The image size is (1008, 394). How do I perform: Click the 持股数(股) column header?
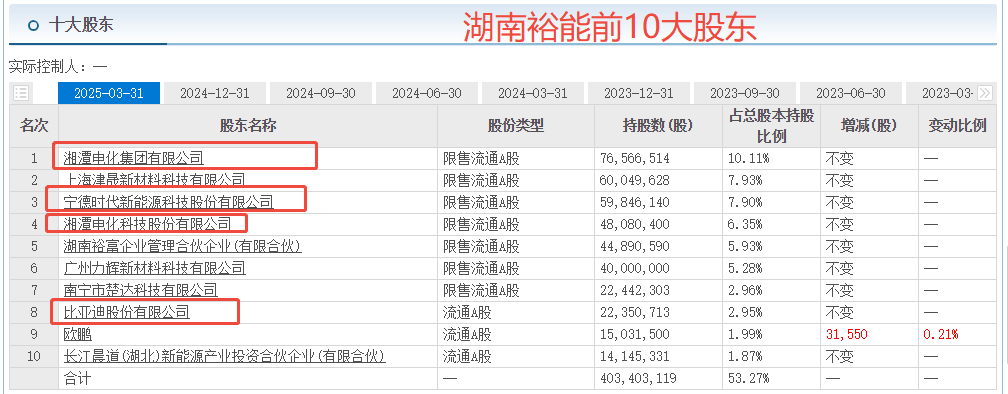click(658, 126)
